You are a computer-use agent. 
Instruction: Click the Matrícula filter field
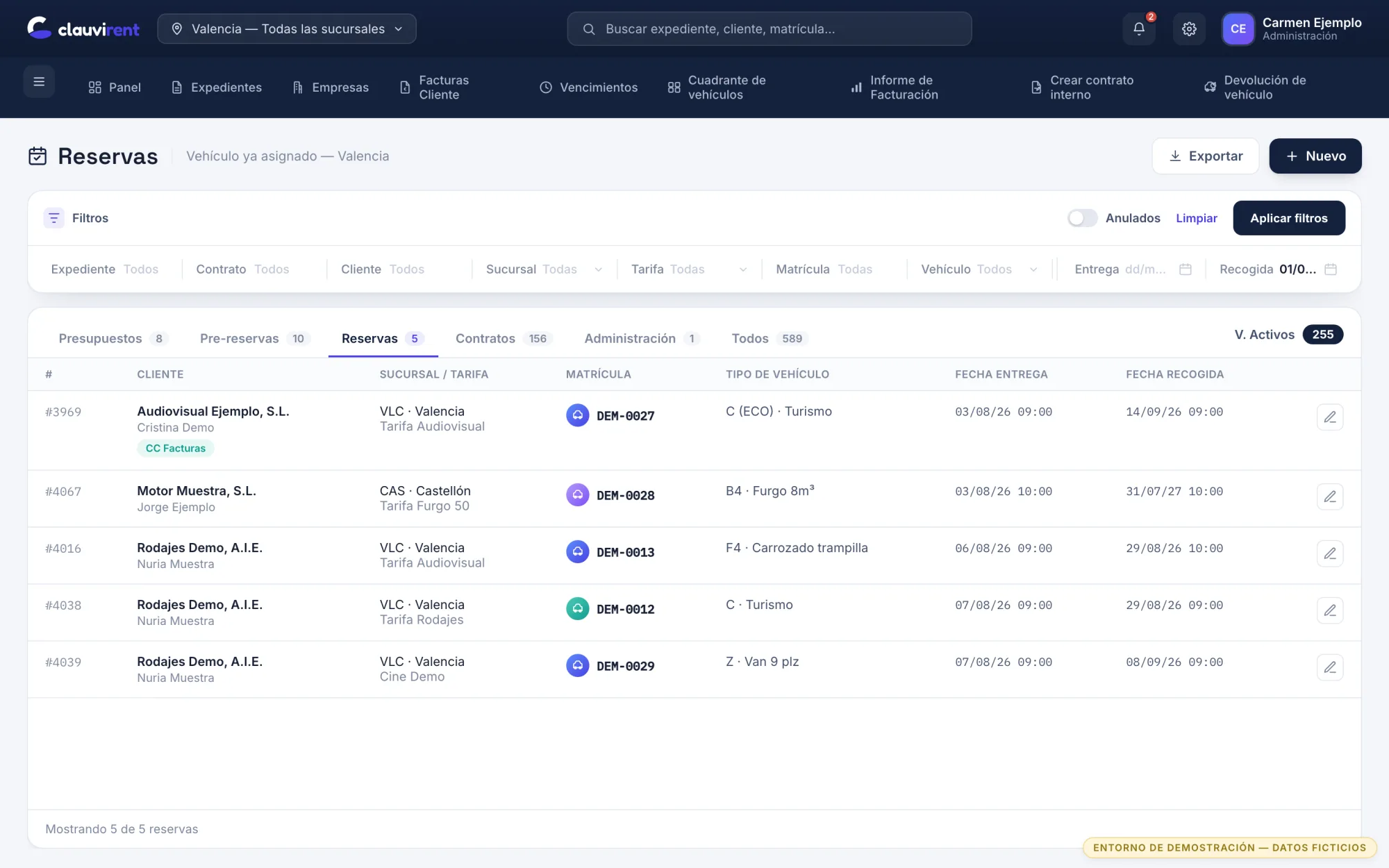833,269
